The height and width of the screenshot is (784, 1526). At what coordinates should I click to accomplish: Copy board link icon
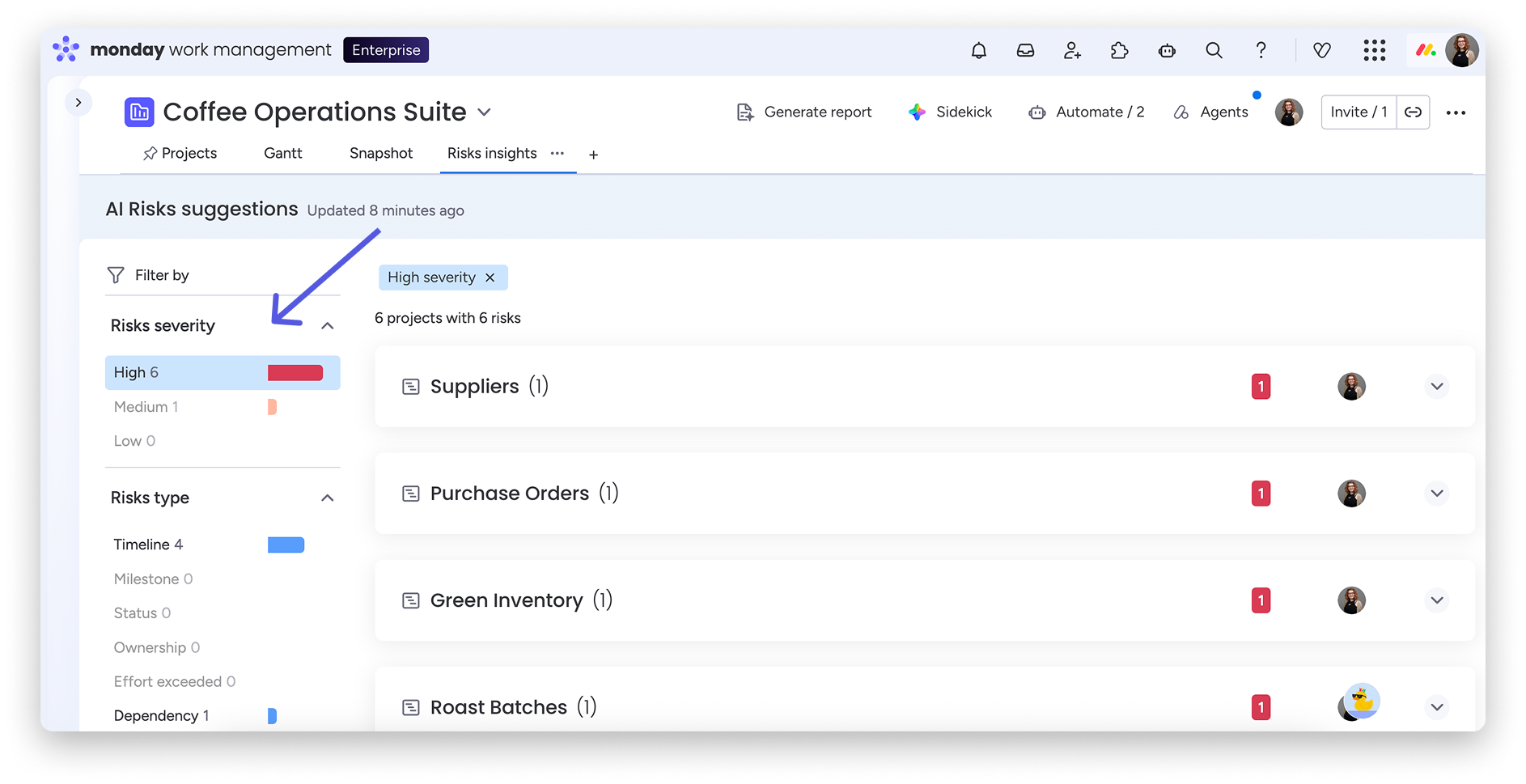tap(1413, 112)
